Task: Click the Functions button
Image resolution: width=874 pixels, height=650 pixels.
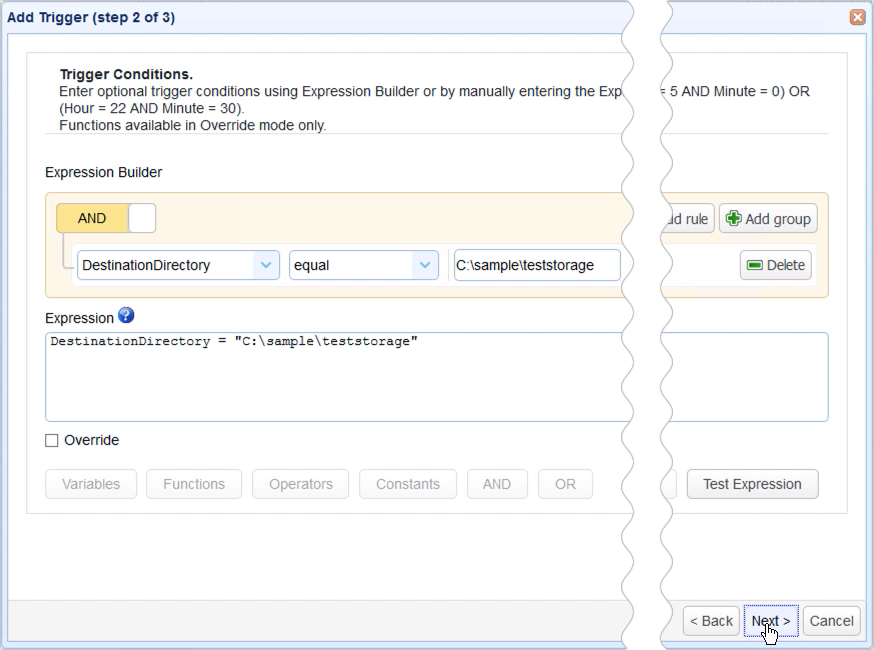Action: pos(194,484)
